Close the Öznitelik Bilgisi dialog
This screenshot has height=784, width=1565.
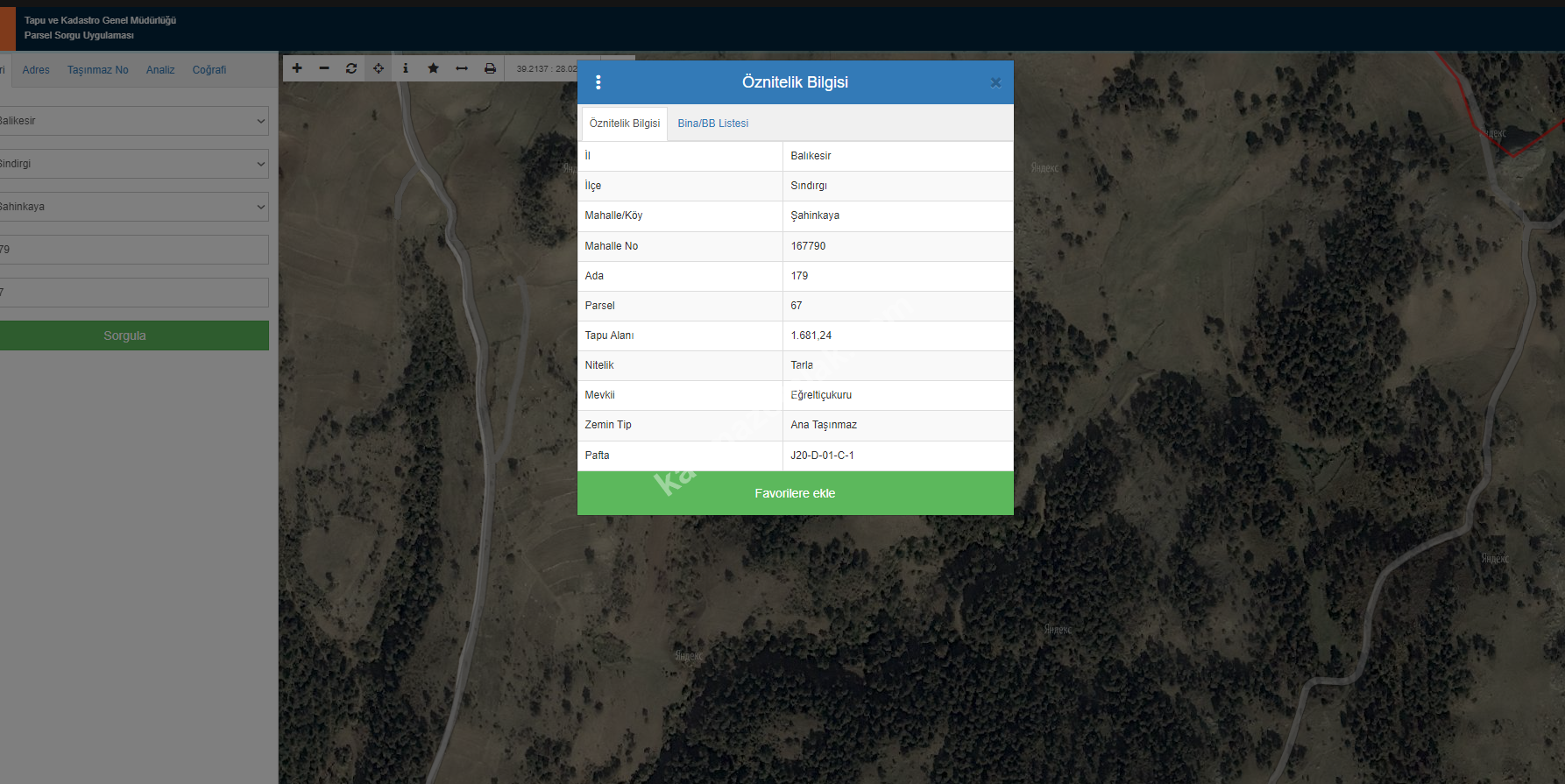coord(995,82)
